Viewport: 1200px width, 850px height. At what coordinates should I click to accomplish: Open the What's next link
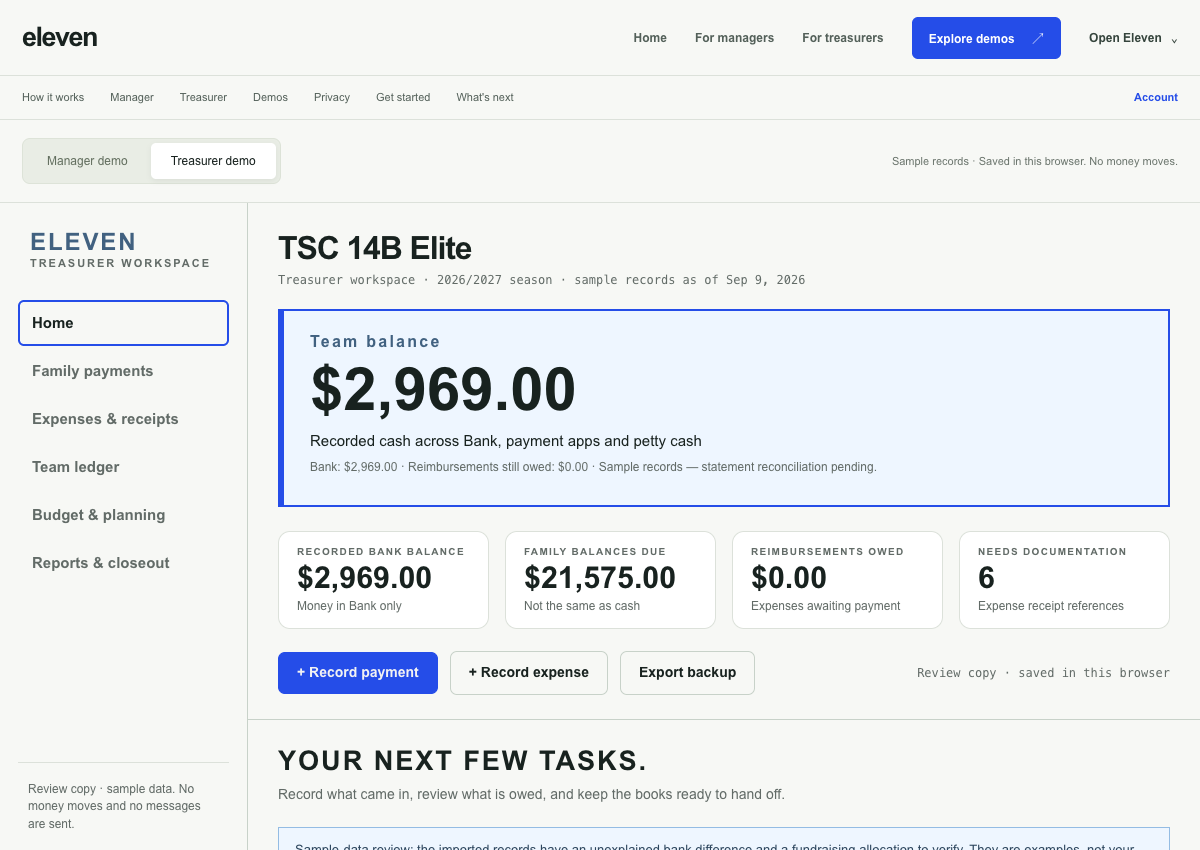click(485, 97)
